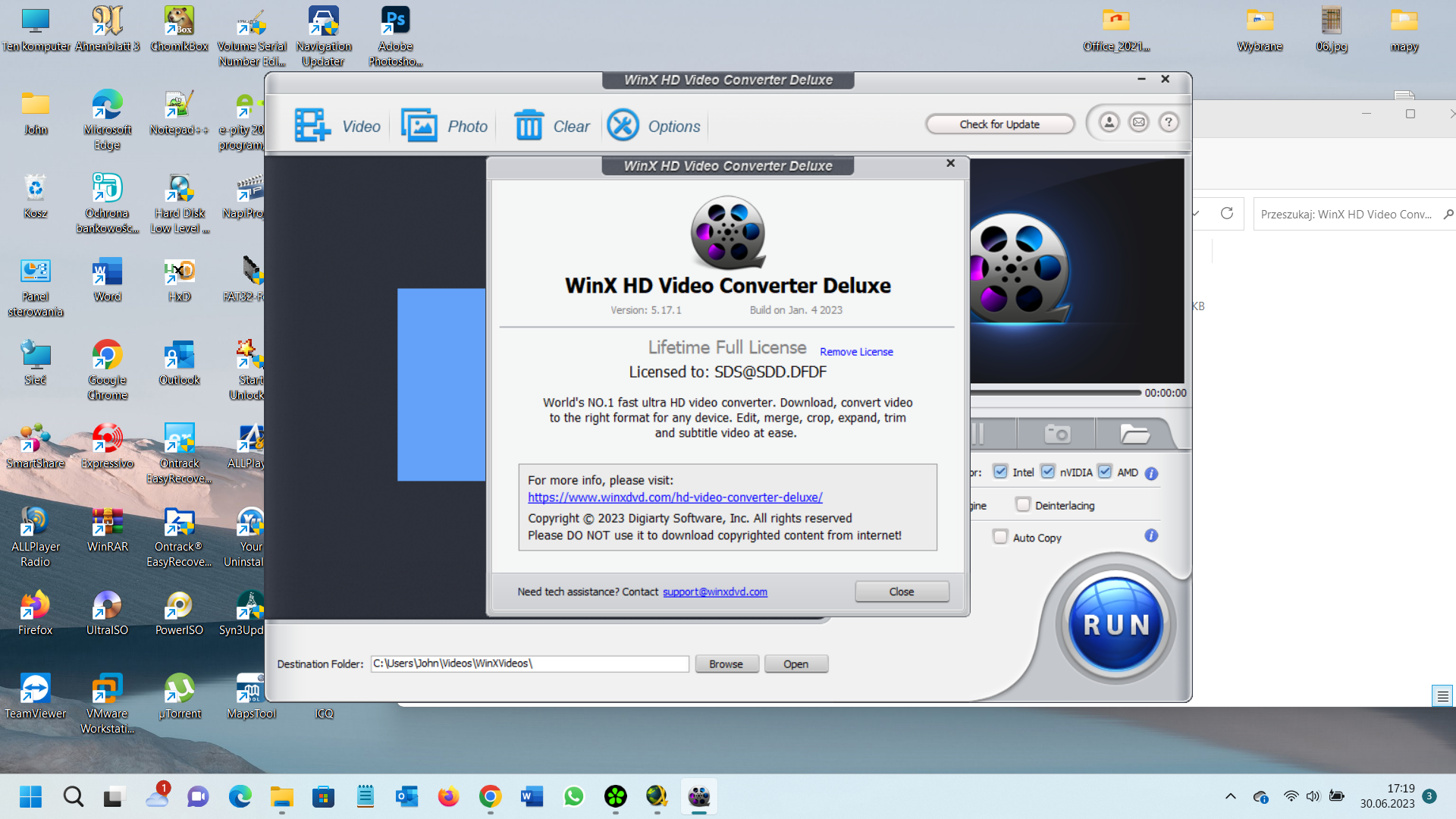Select the Kosz recycle bin icon
Image resolution: width=1456 pixels, height=819 pixels.
tap(35, 196)
